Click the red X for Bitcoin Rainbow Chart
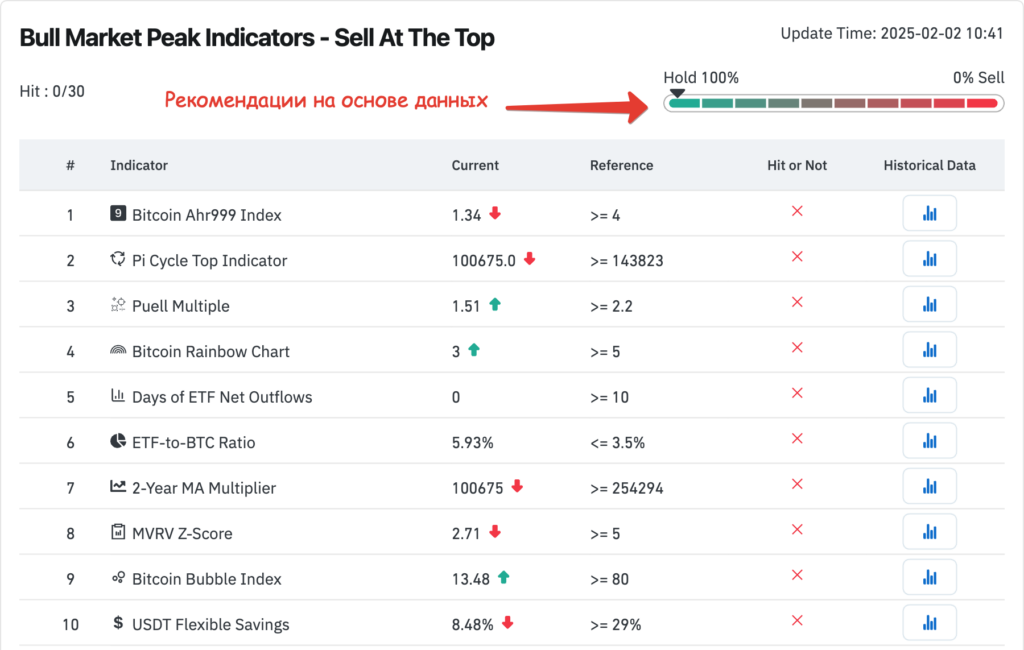The image size is (1024, 650). click(797, 348)
